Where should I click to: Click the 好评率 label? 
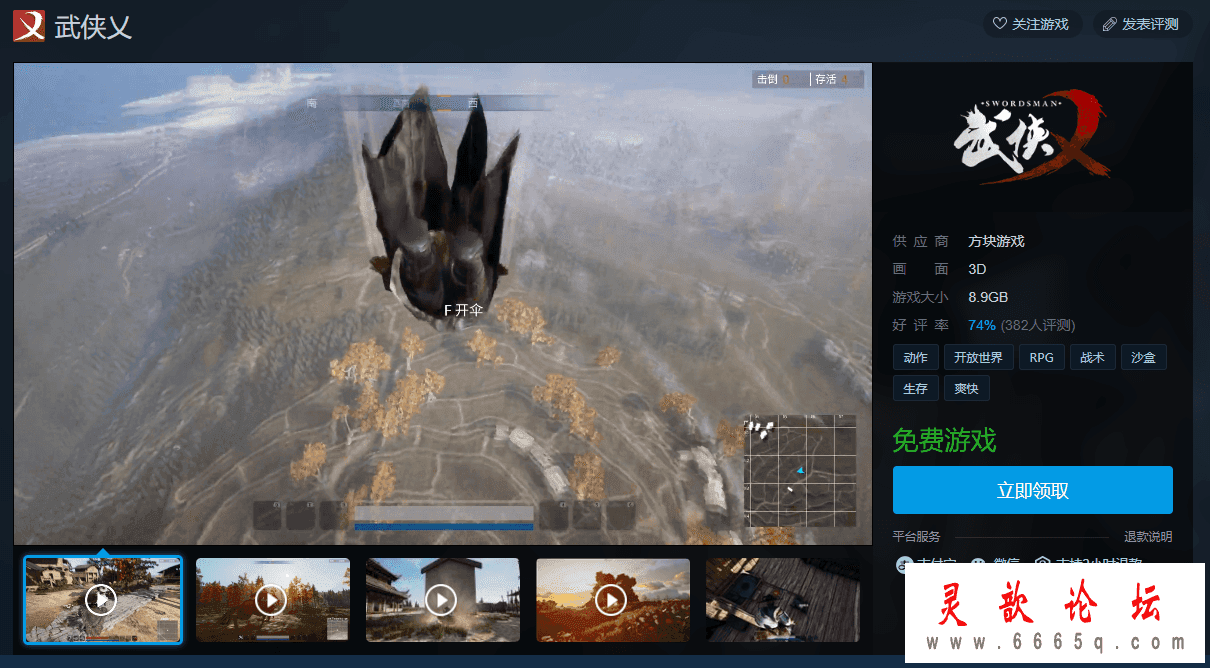(x=920, y=325)
